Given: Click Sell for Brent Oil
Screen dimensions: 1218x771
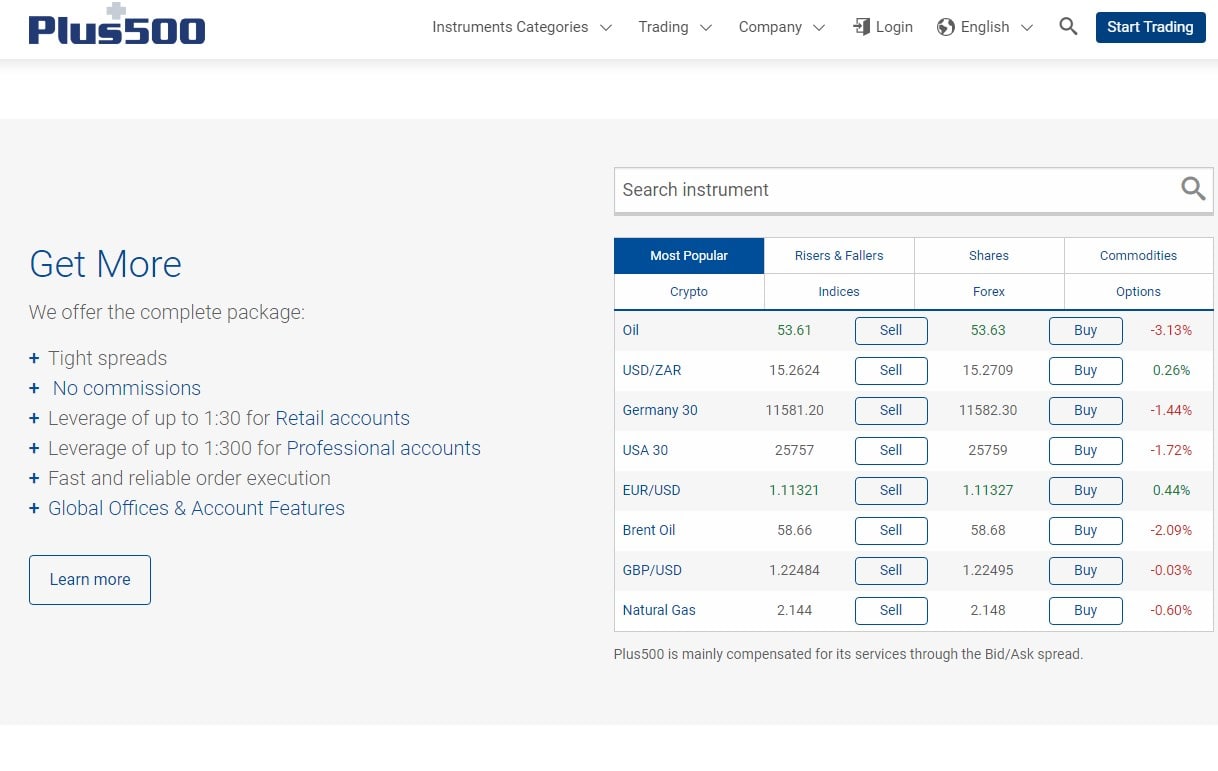Looking at the screenshot, I should [891, 531].
